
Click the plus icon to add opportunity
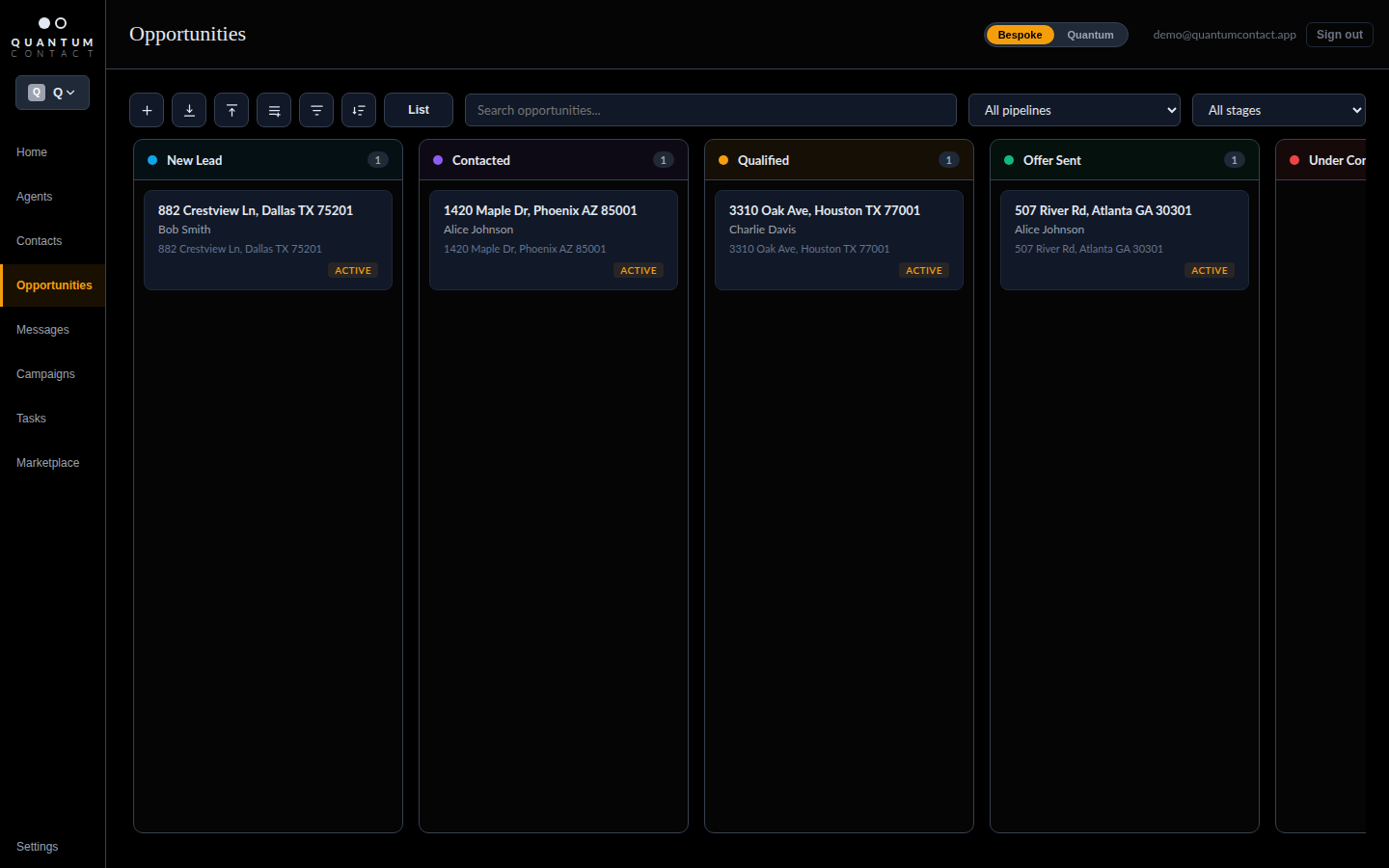(147, 110)
